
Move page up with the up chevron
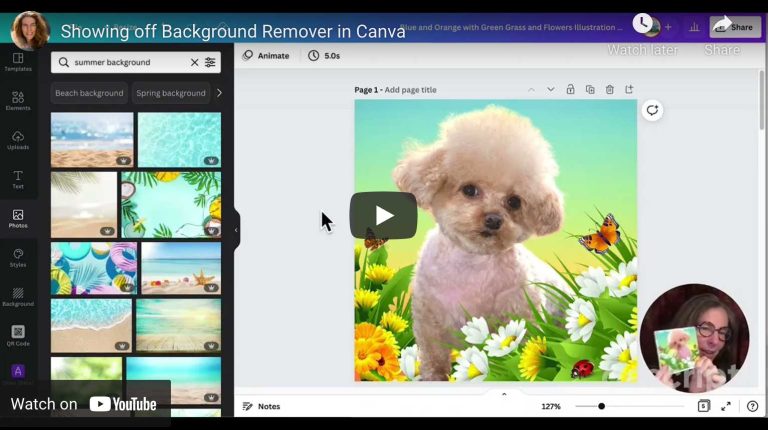(x=531, y=90)
